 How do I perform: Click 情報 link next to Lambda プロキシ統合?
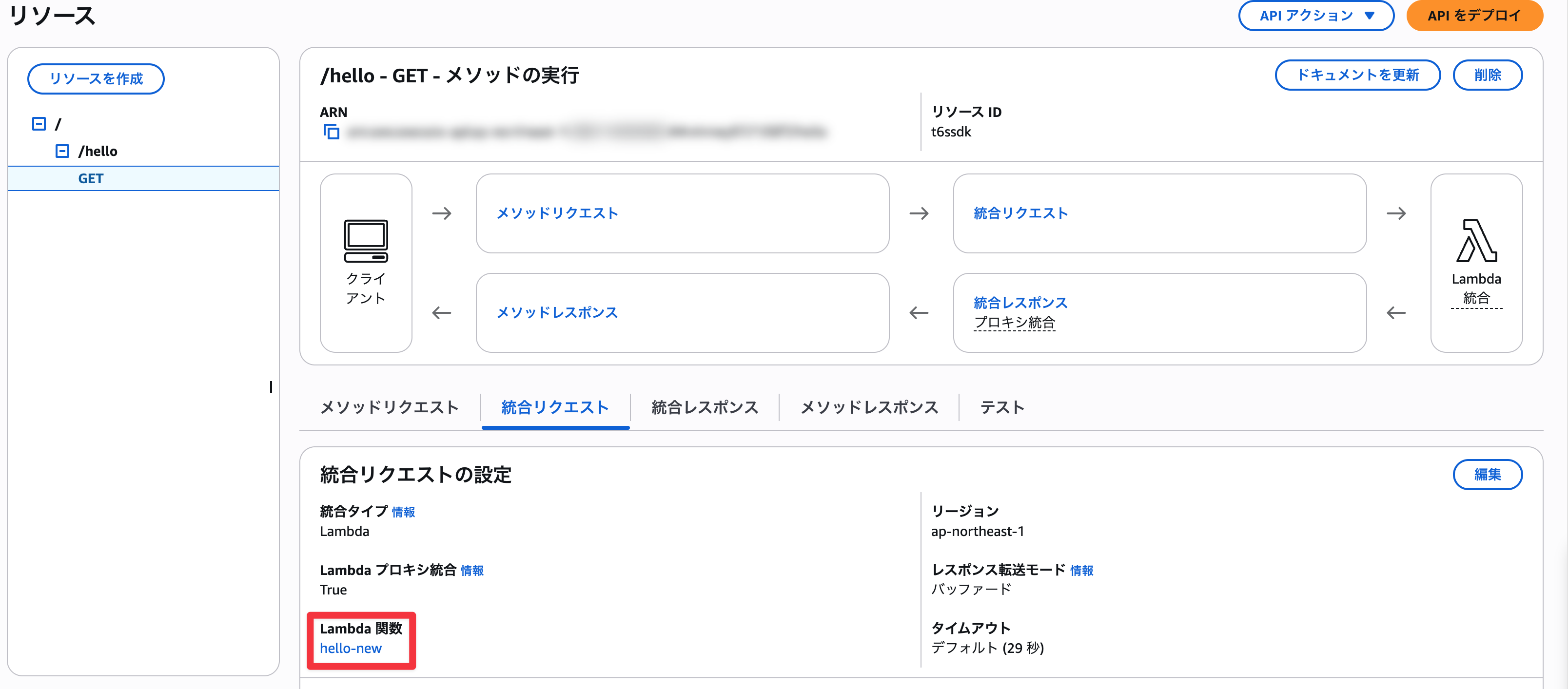472,571
